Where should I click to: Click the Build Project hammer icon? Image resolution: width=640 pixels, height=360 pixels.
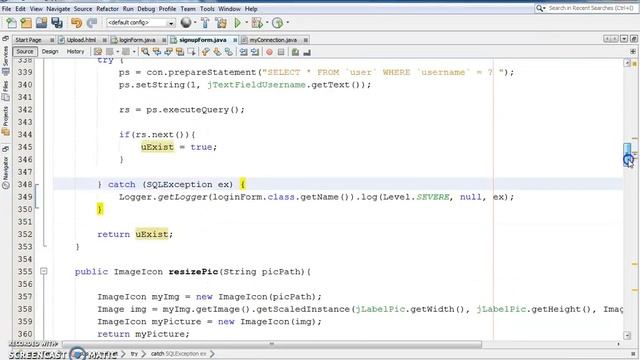(x=205, y=23)
